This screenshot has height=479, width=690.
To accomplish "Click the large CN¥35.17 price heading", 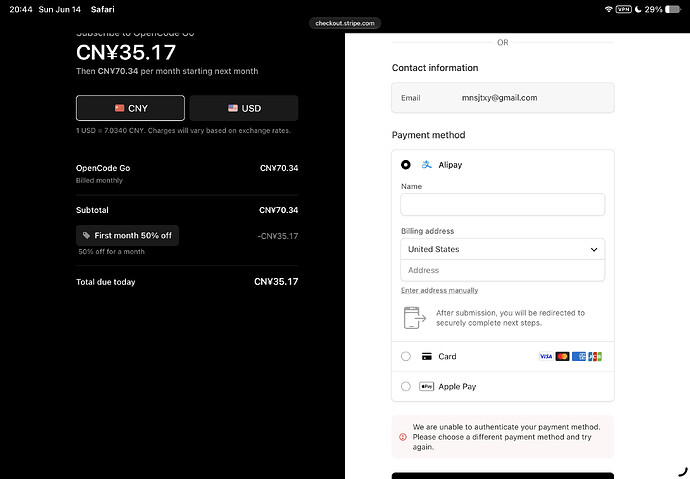I will coord(126,52).
